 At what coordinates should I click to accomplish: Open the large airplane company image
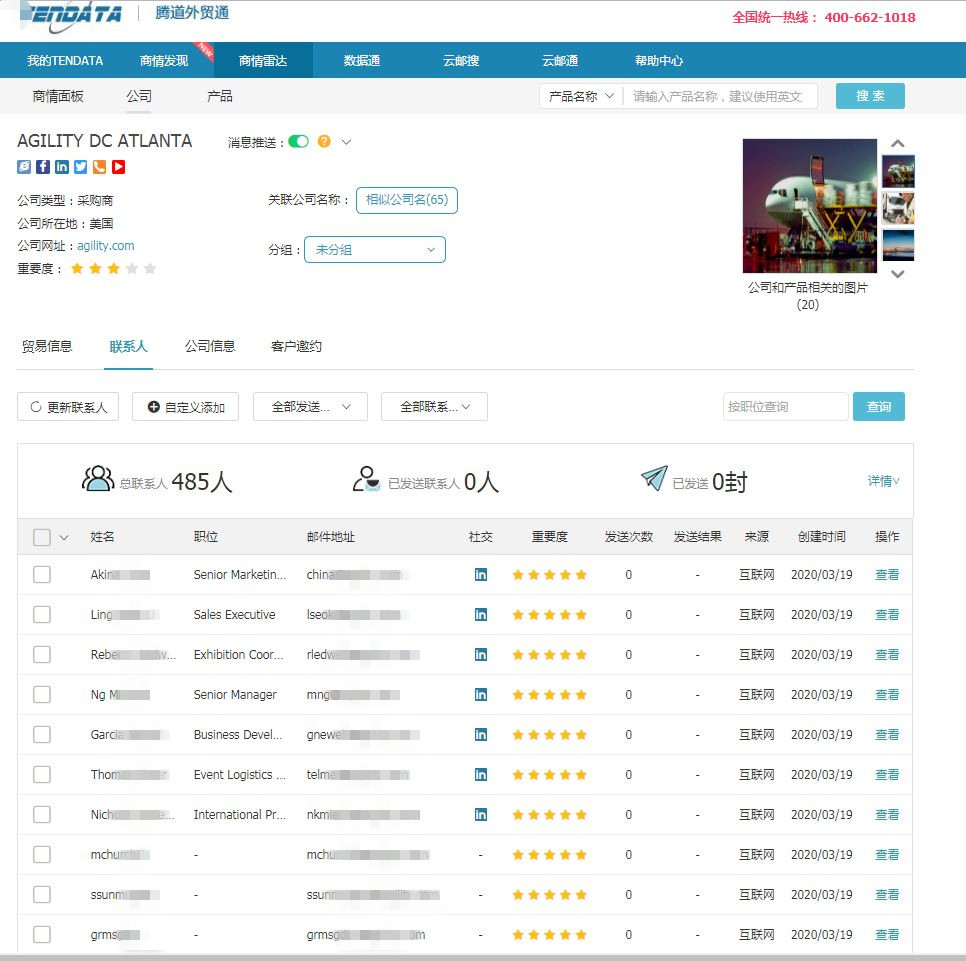[x=810, y=206]
